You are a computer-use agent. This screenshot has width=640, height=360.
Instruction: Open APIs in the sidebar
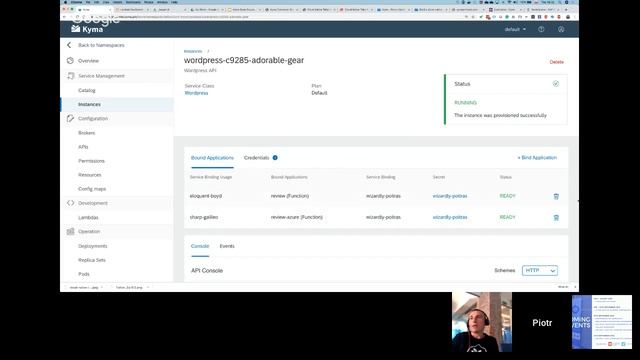click(83, 147)
